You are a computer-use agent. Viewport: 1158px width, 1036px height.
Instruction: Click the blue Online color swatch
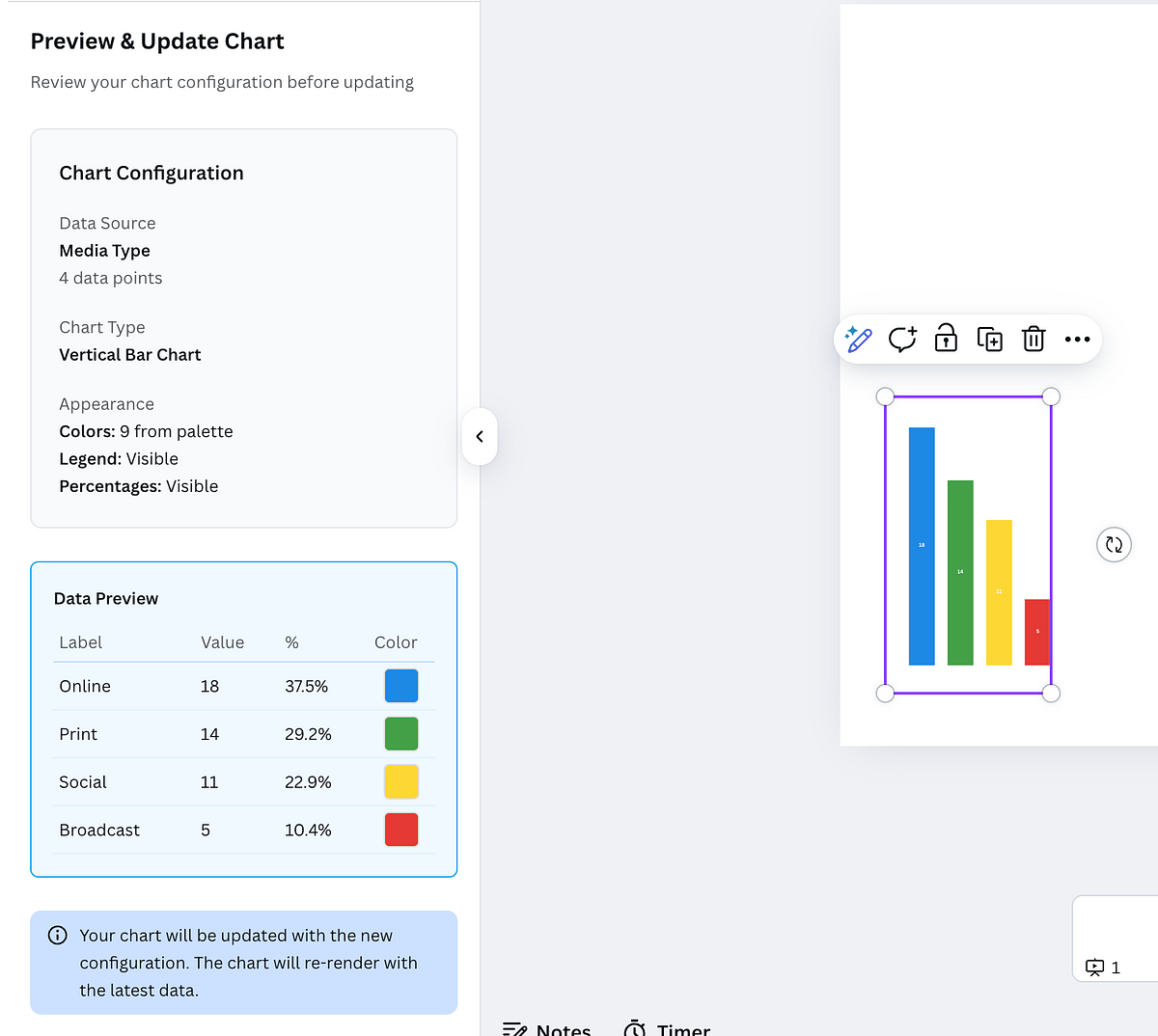coord(401,686)
